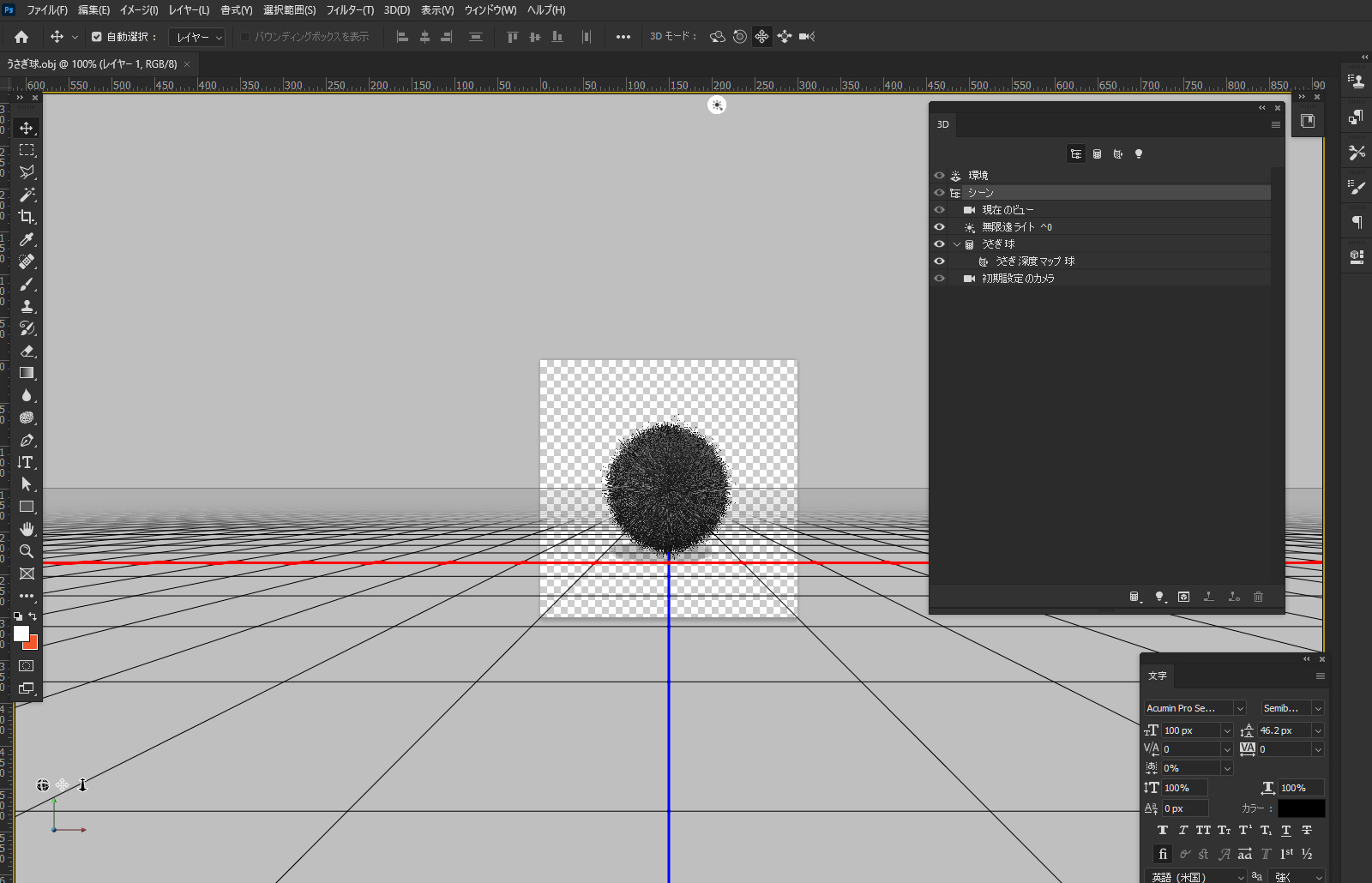Pick the Eraser tool

coord(27,351)
